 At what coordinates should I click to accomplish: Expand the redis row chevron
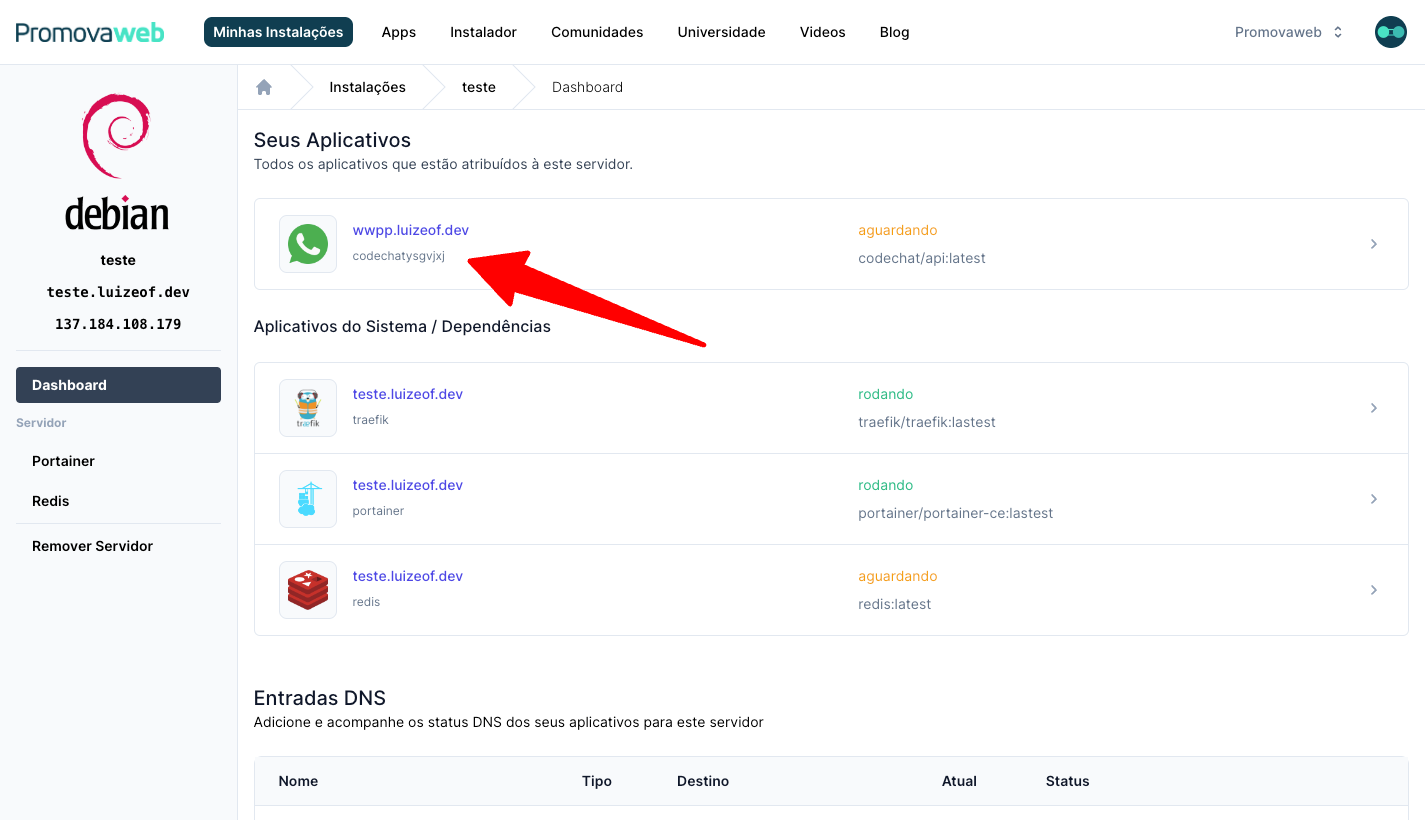1374,590
